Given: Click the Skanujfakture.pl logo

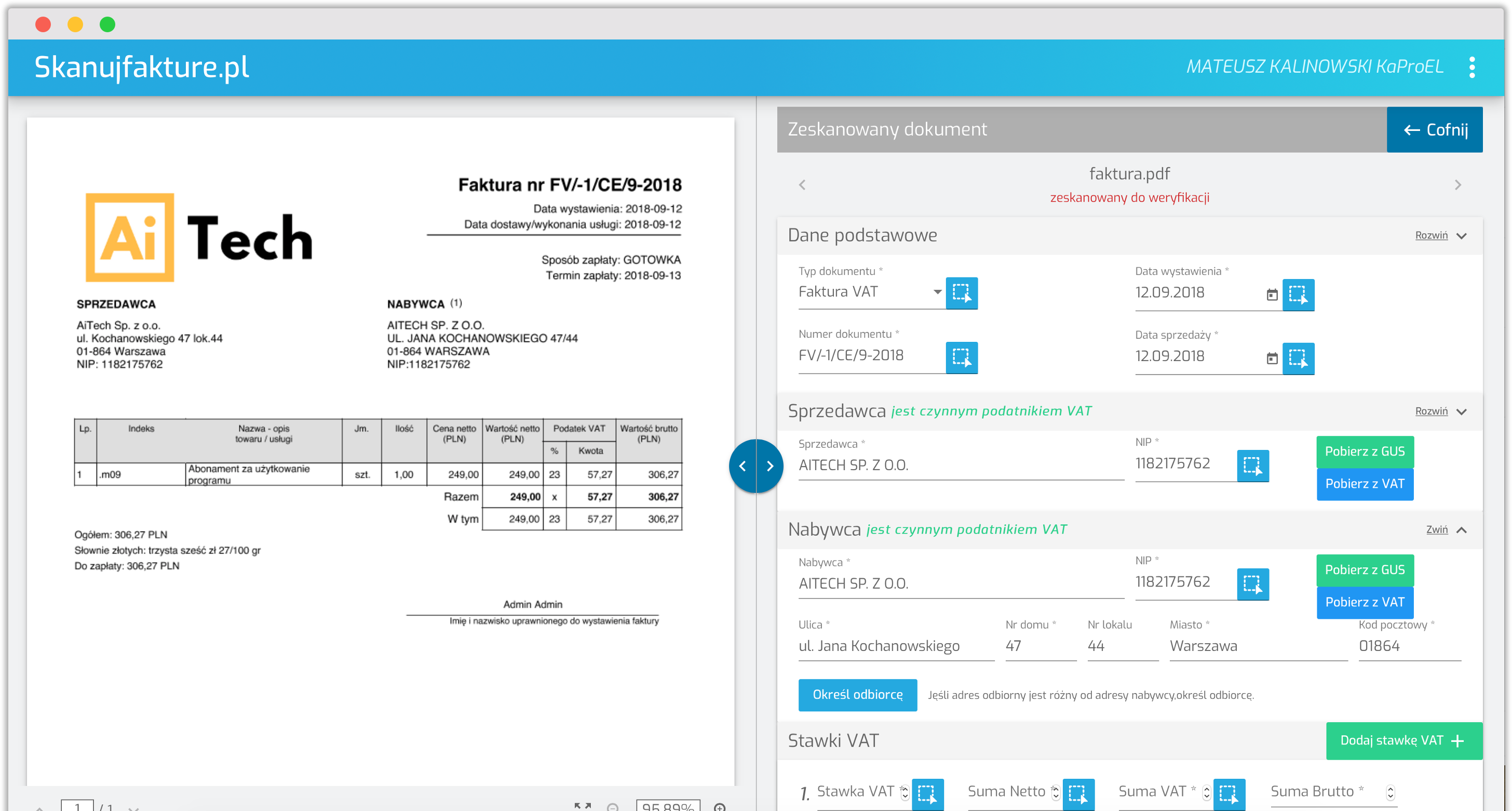Looking at the screenshot, I should point(141,67).
